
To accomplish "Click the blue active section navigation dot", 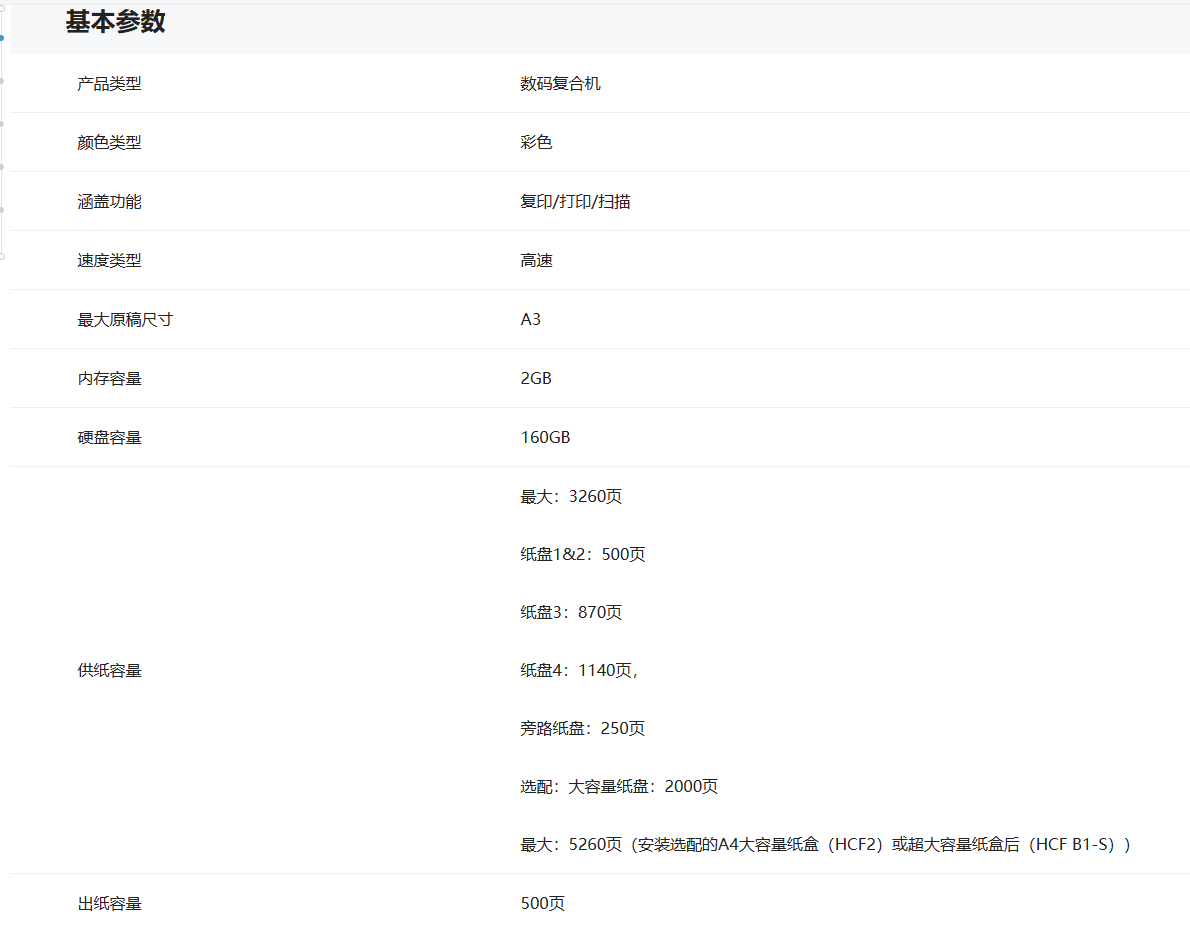I will point(2,38).
